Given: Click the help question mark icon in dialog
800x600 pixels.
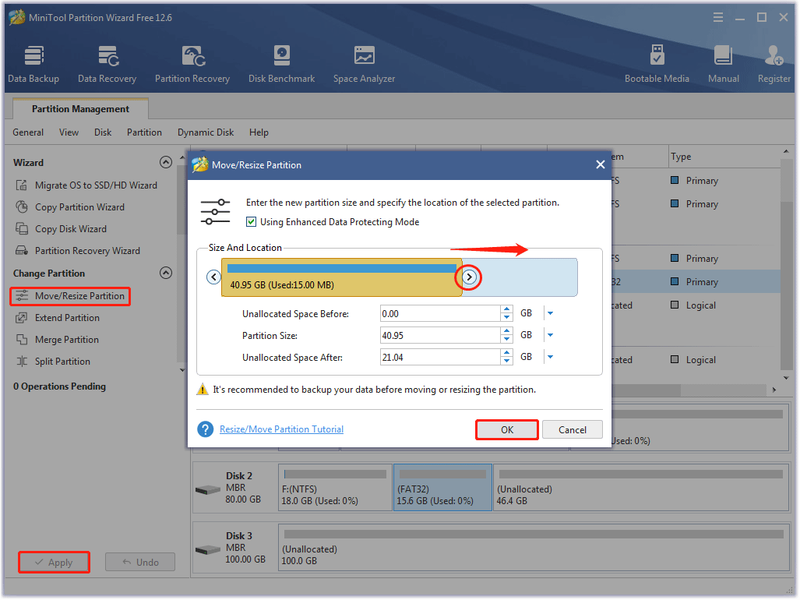Looking at the screenshot, I should (205, 429).
